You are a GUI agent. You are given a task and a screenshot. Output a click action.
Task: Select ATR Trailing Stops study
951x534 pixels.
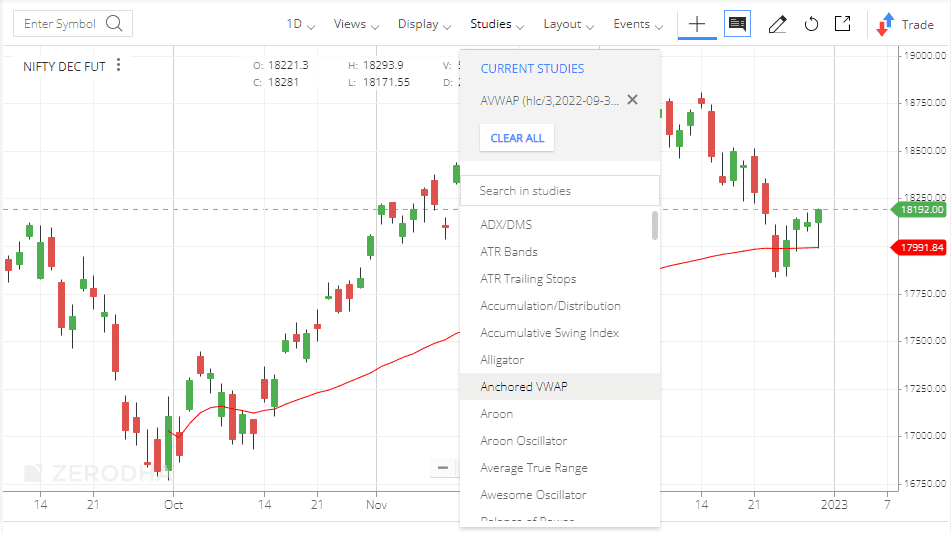(560, 279)
